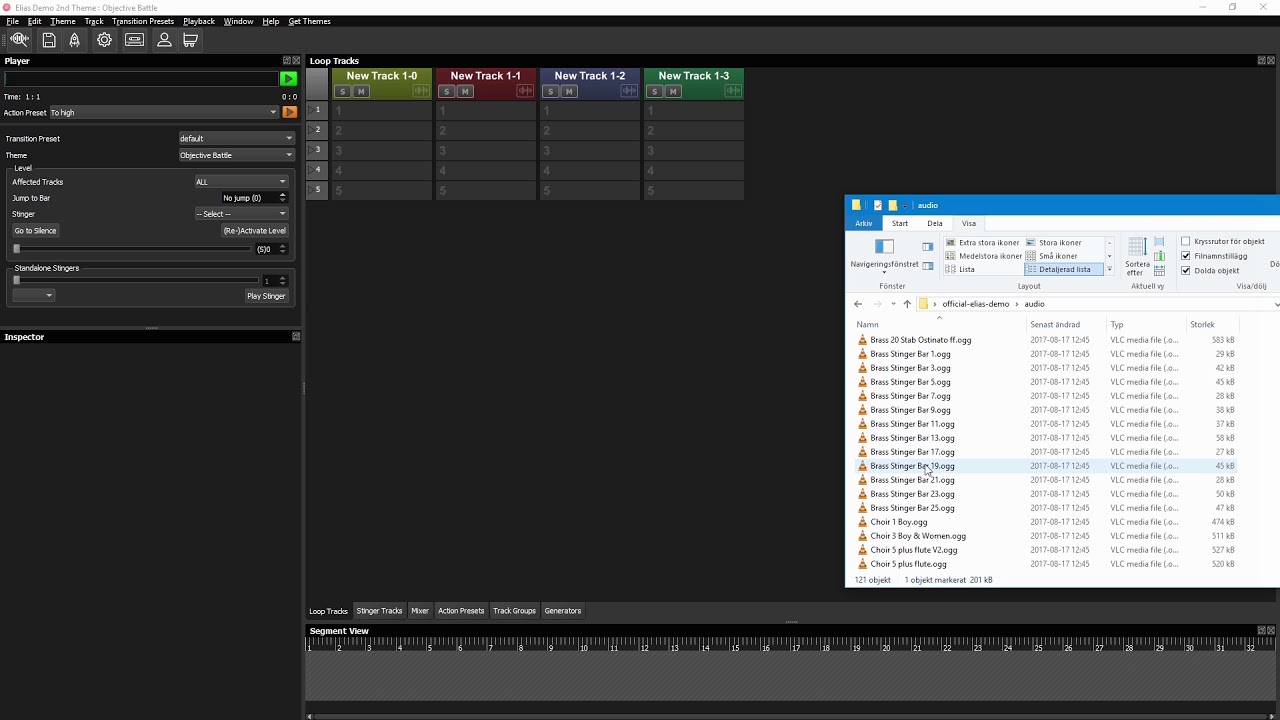Screen dimensions: 1280x720
Task: Solo New Track 1-2
Action: tap(551, 92)
